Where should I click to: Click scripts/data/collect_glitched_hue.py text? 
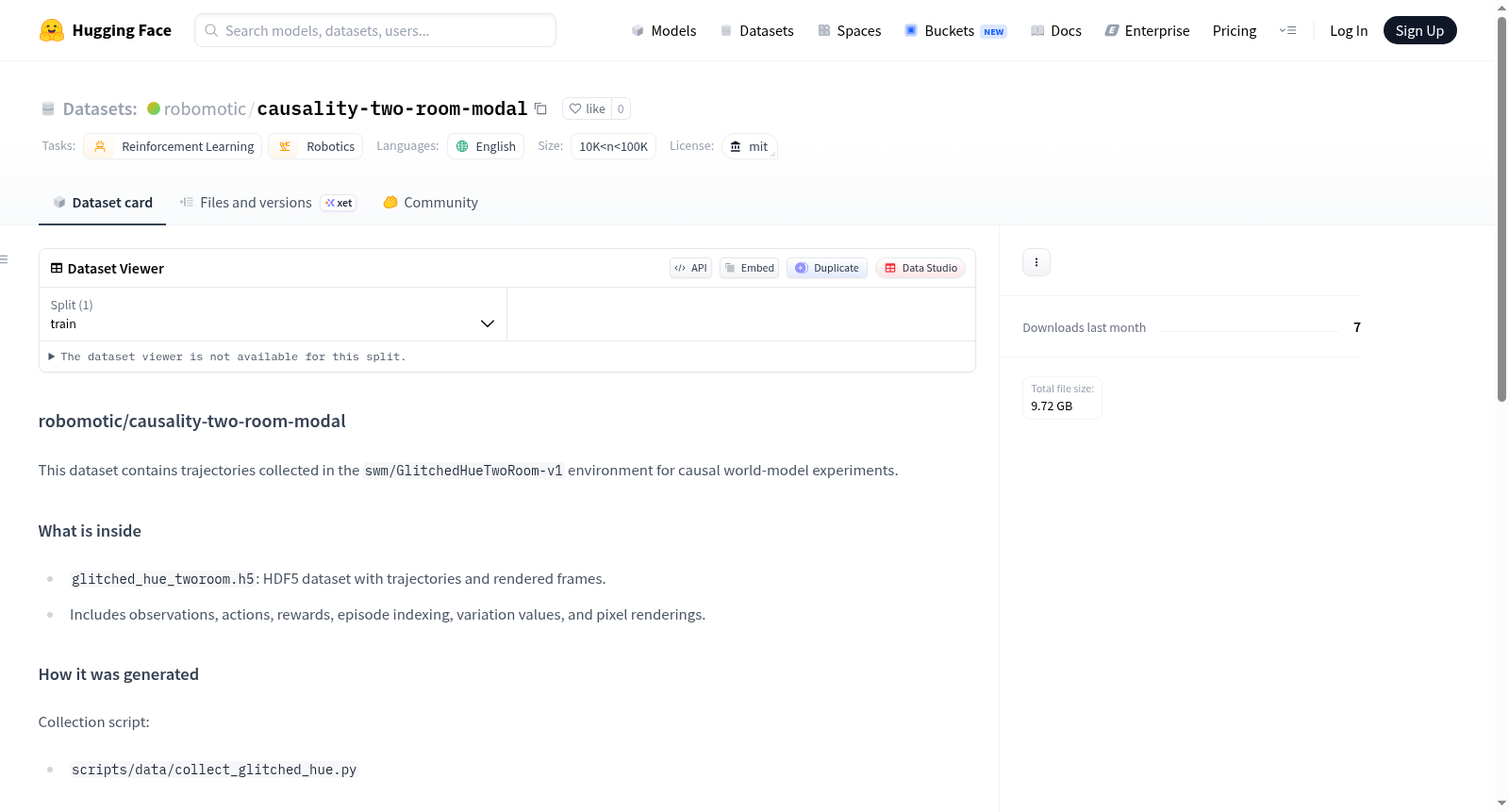tap(214, 770)
